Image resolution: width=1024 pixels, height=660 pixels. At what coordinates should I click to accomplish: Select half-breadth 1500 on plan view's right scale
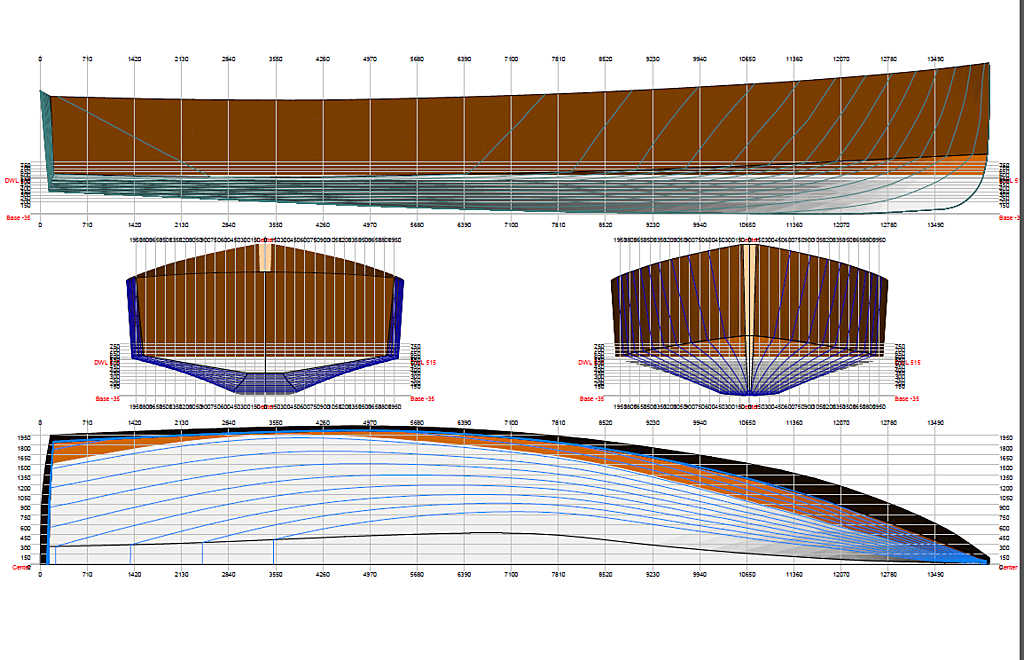pos(1006,468)
